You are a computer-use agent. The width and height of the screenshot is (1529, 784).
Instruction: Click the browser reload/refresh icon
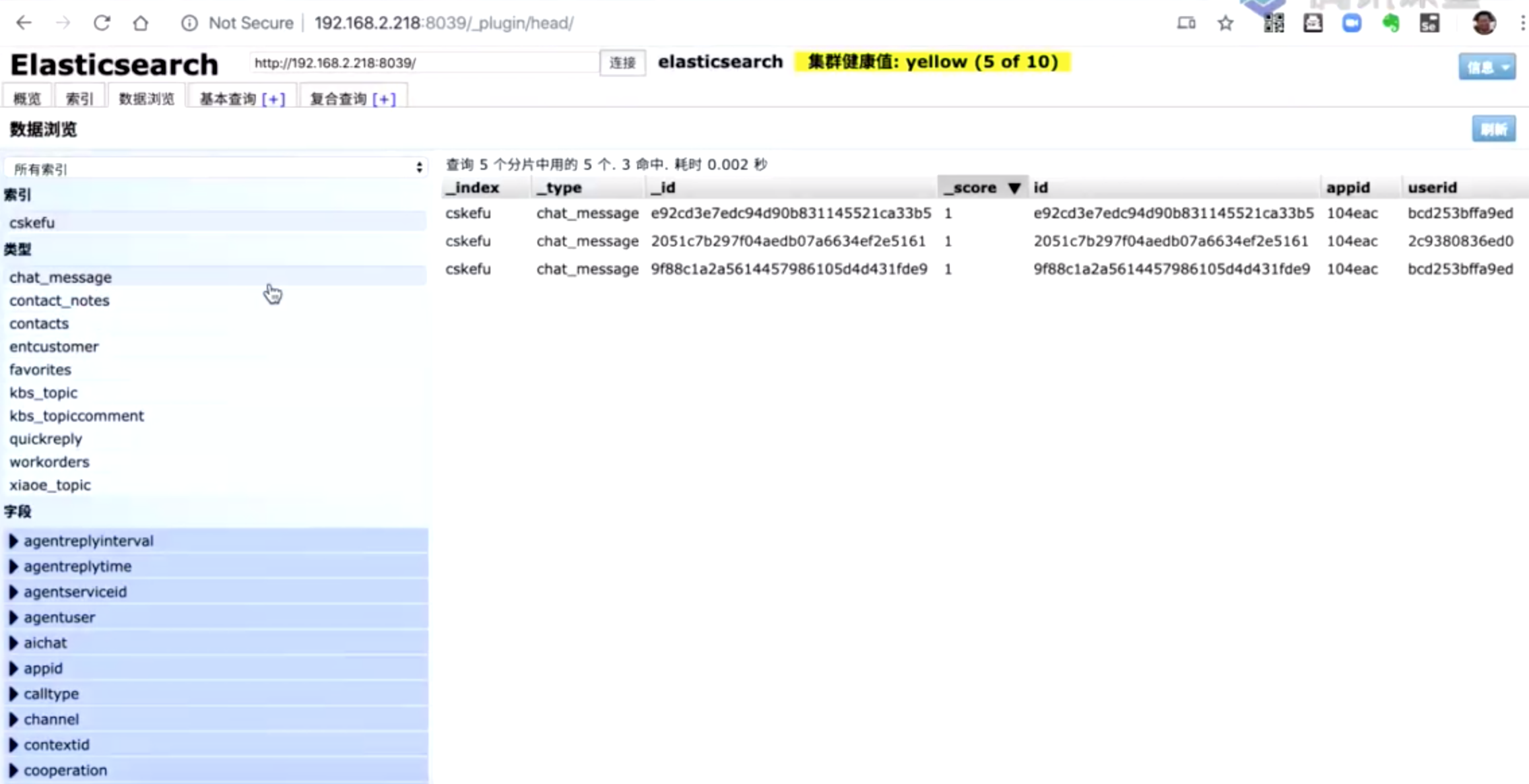(x=101, y=22)
